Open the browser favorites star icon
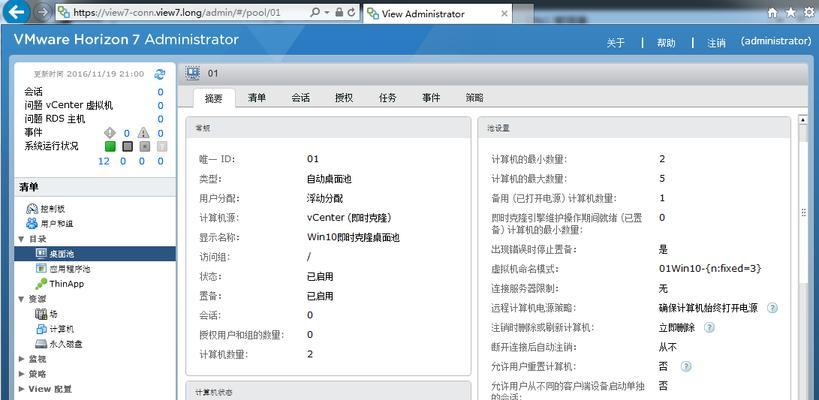The width and height of the screenshot is (819, 400). pyautogui.click(x=791, y=13)
